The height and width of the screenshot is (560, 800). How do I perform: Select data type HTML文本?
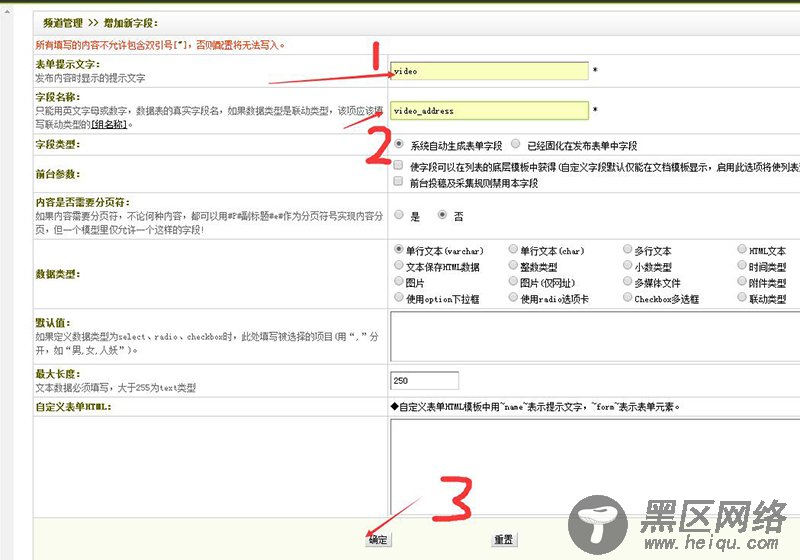tap(742, 249)
